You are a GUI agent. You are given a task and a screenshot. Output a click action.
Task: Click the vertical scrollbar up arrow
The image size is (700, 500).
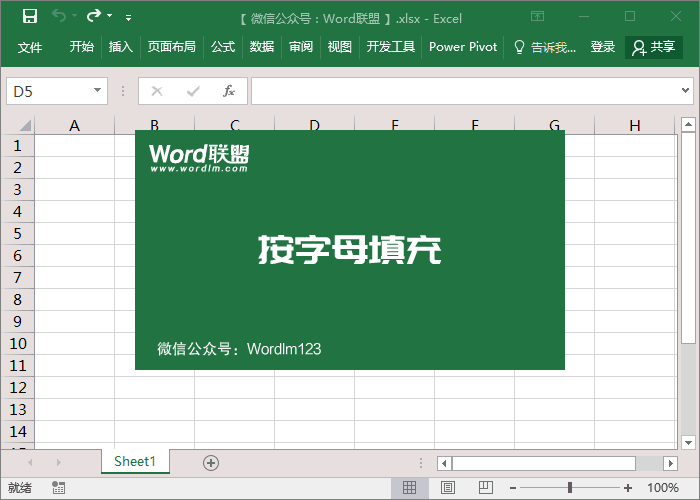pyautogui.click(x=688, y=125)
